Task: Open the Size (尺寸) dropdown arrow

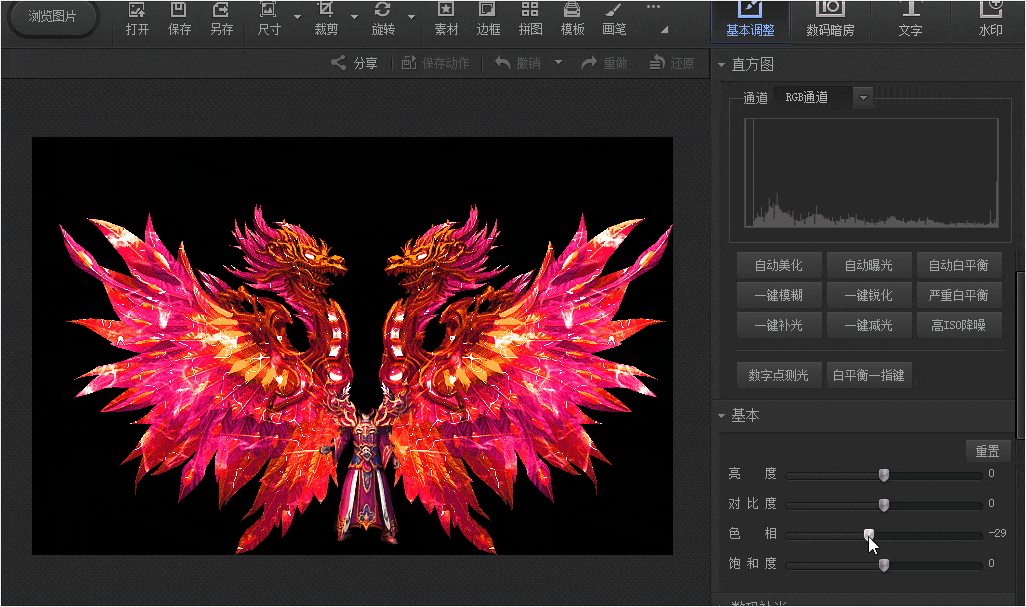Action: (297, 17)
